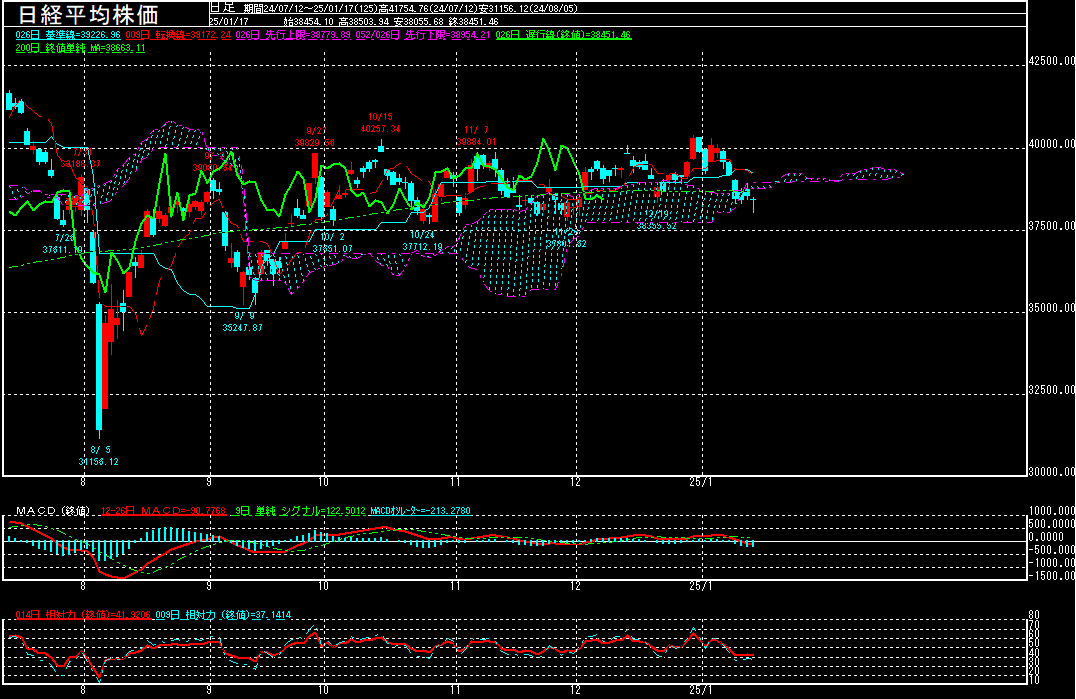Click the 日足 期間 header line
This screenshot has height=699, width=1076.
[393, 8]
